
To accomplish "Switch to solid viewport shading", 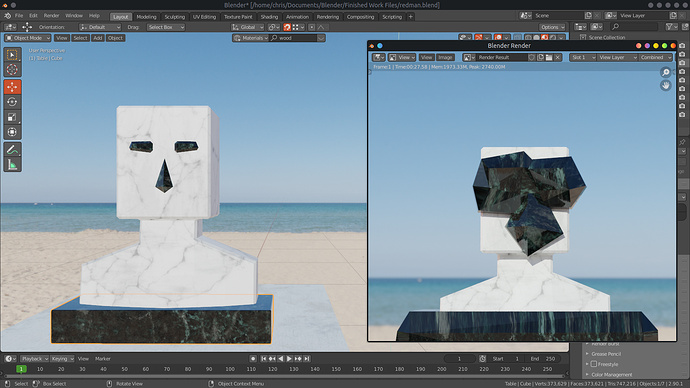I will [536, 38].
